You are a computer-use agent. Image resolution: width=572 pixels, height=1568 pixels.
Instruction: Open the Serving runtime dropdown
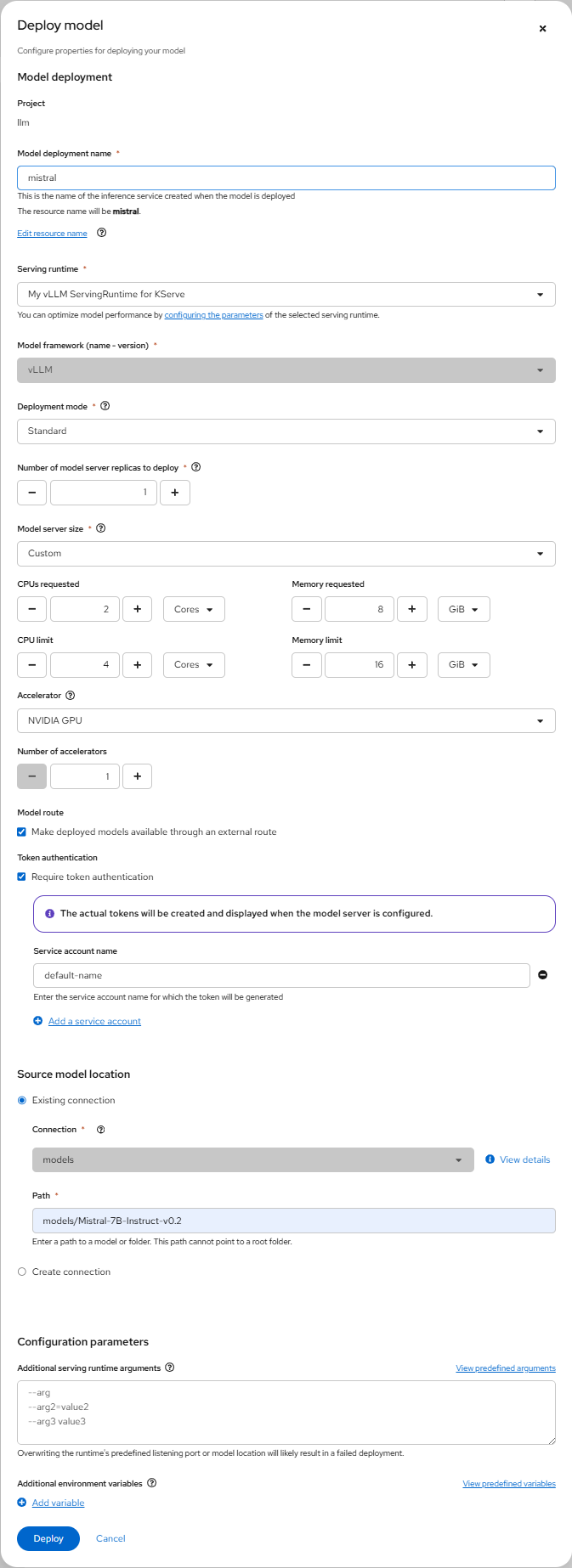click(x=286, y=294)
